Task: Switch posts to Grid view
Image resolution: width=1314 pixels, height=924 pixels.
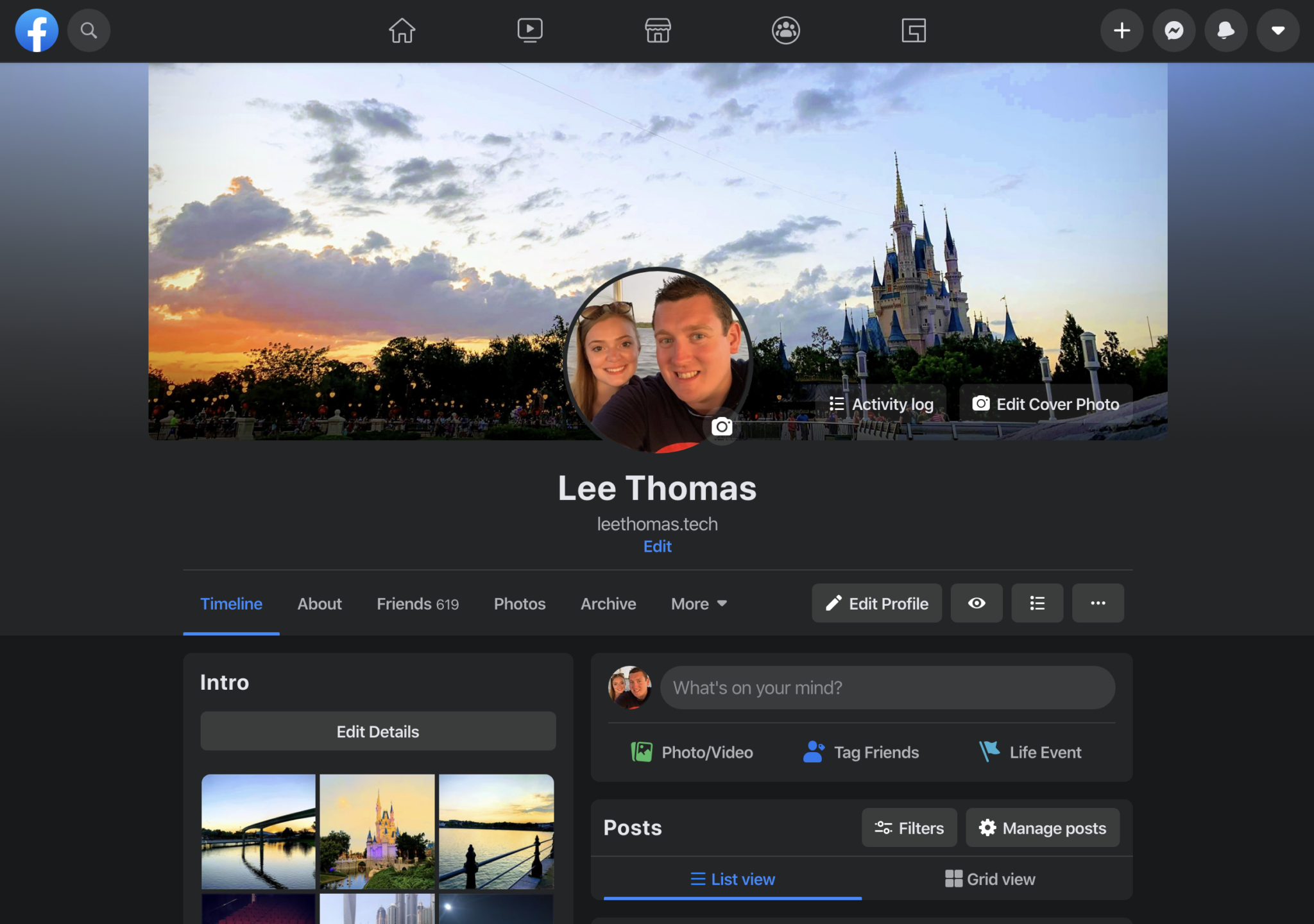Action: 990,879
